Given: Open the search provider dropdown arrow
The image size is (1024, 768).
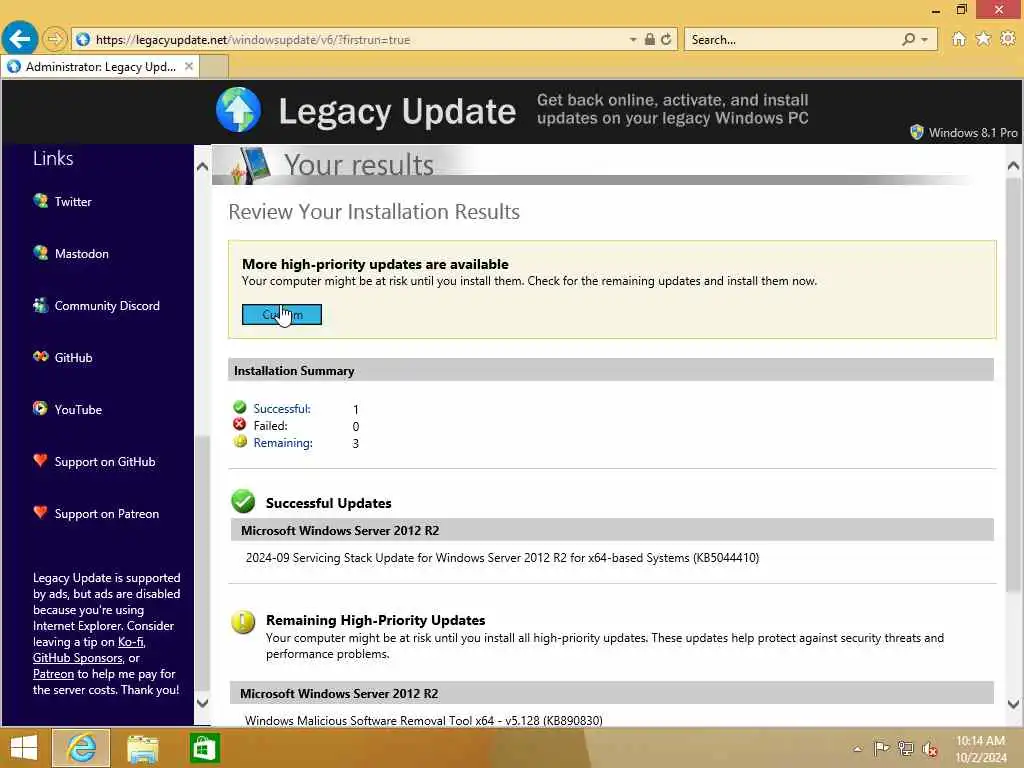Looking at the screenshot, I should coord(925,40).
